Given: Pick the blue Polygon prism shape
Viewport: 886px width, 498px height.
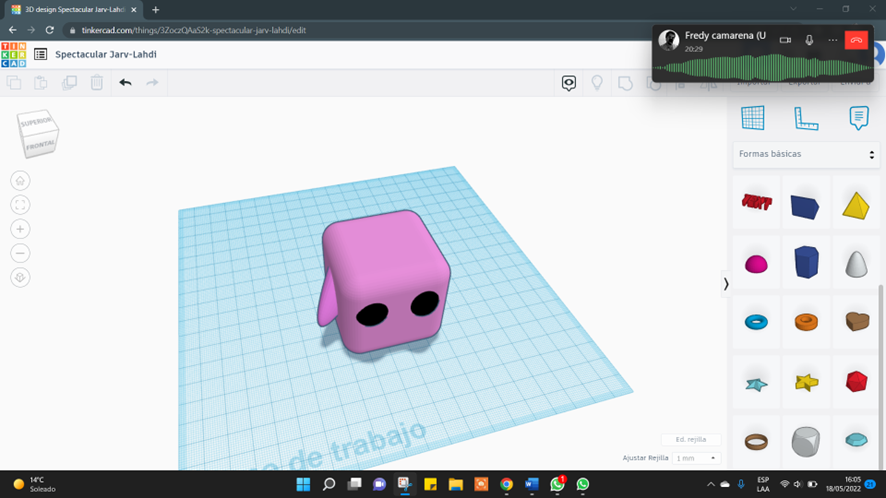Looking at the screenshot, I should (806, 262).
